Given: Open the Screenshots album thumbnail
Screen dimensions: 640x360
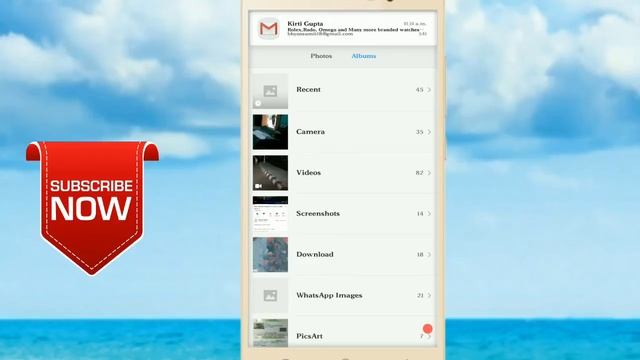Looking at the screenshot, I should tap(270, 213).
